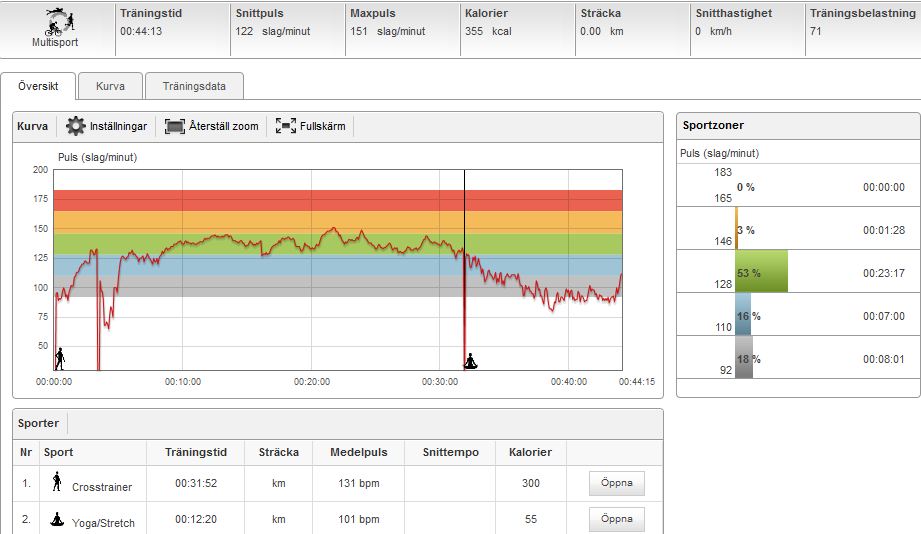Click the Sporter panel header tab
Image resolution: width=921 pixels, height=534 pixels.
click(x=39, y=423)
